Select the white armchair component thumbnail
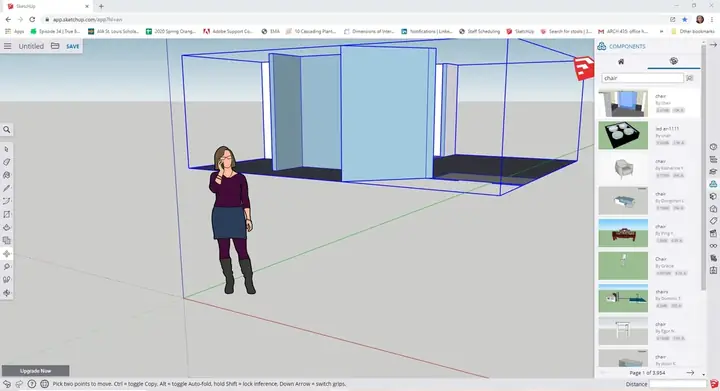The height and width of the screenshot is (391, 720). [623, 168]
